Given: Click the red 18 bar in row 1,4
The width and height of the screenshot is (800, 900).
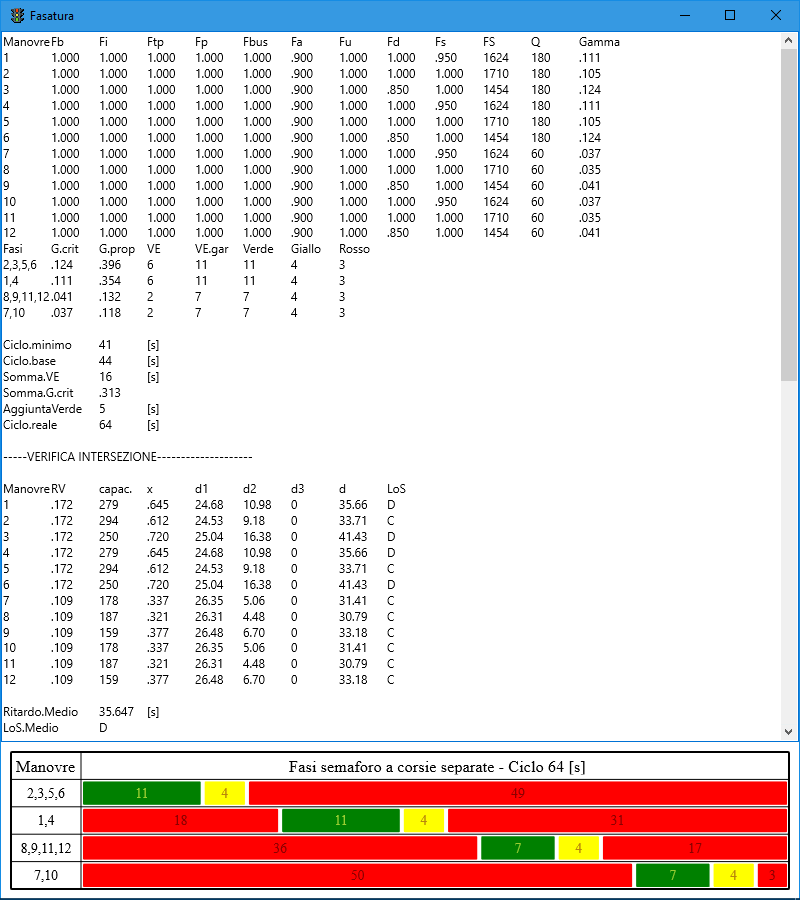Looking at the screenshot, I should (180, 820).
